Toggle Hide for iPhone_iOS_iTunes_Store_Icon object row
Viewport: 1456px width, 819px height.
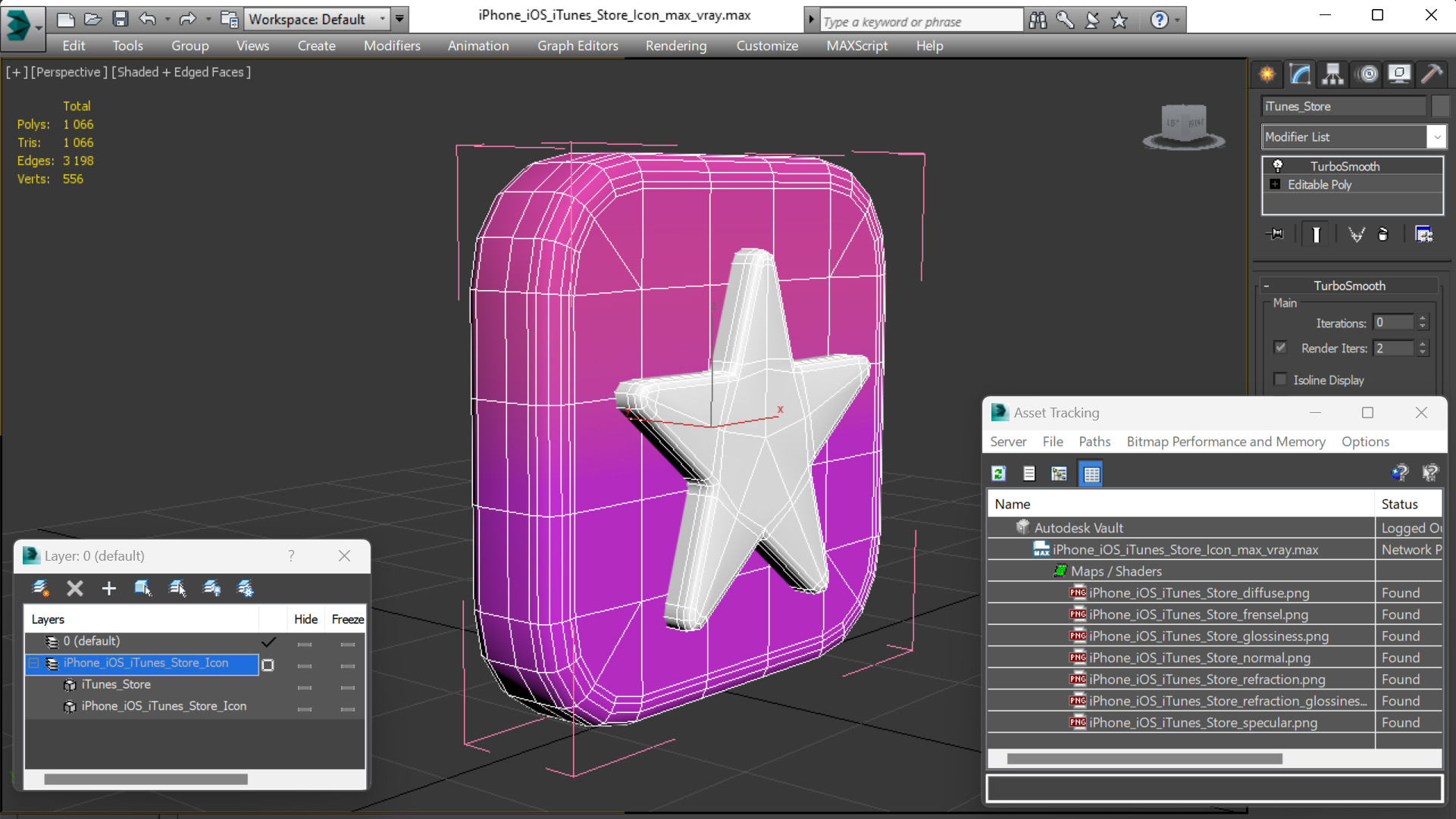[305, 708]
